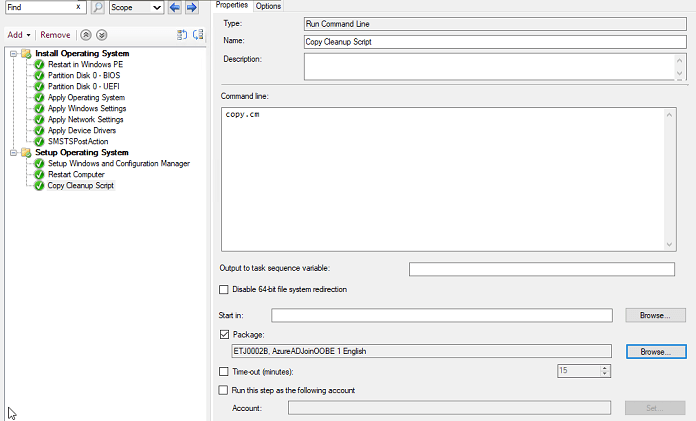Click the magnifier search icon beside Find
Viewport: 696px width, 421px height.
(x=98, y=7)
